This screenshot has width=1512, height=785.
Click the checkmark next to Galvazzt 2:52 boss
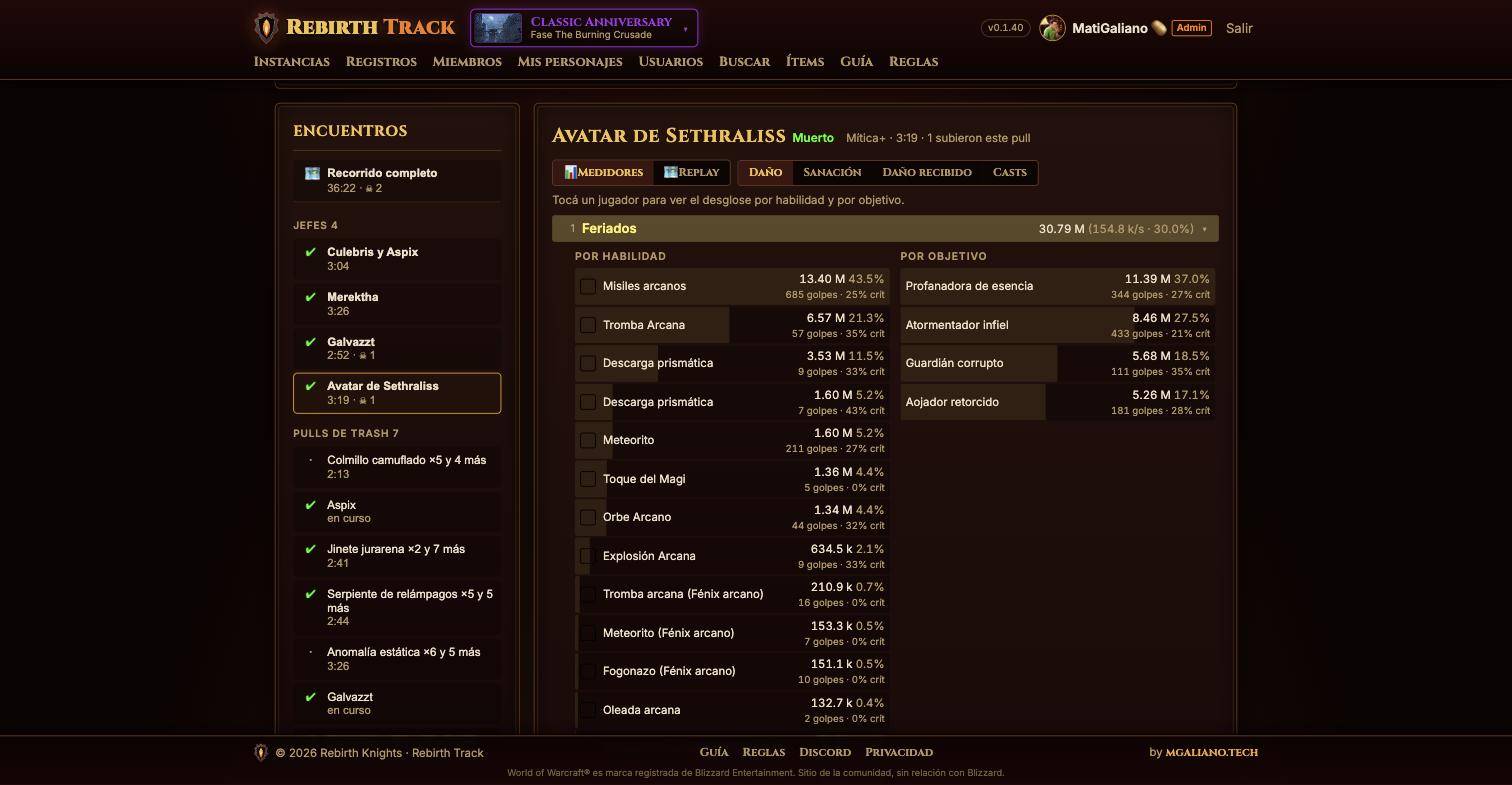click(311, 343)
